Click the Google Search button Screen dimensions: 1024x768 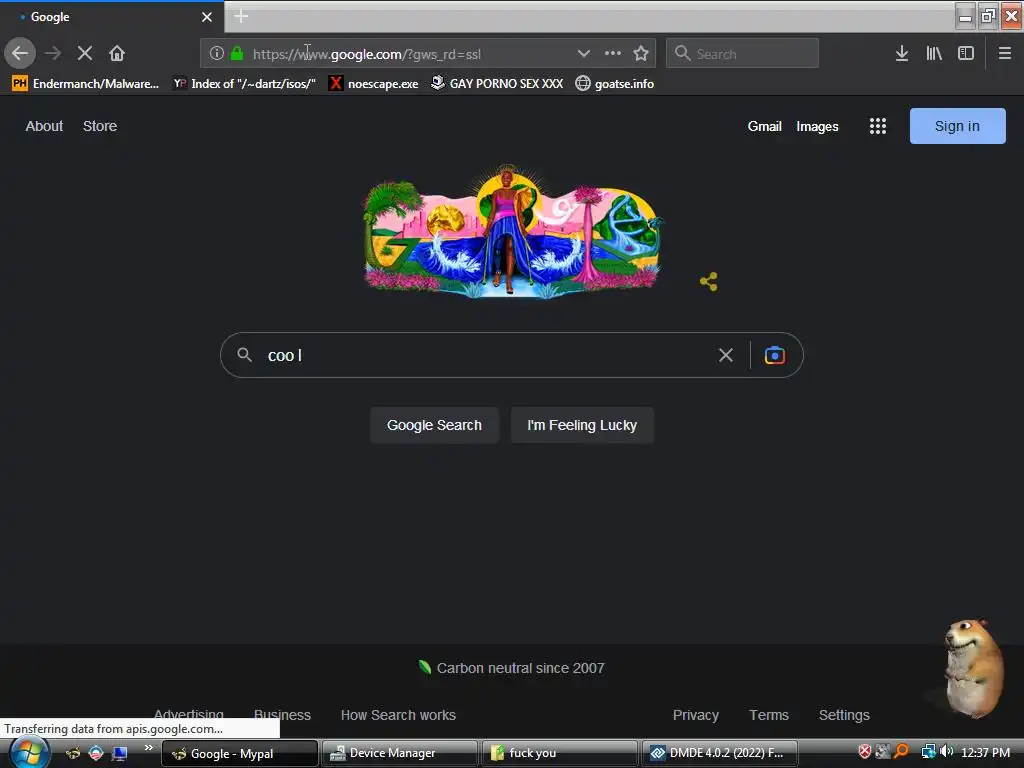coord(434,425)
